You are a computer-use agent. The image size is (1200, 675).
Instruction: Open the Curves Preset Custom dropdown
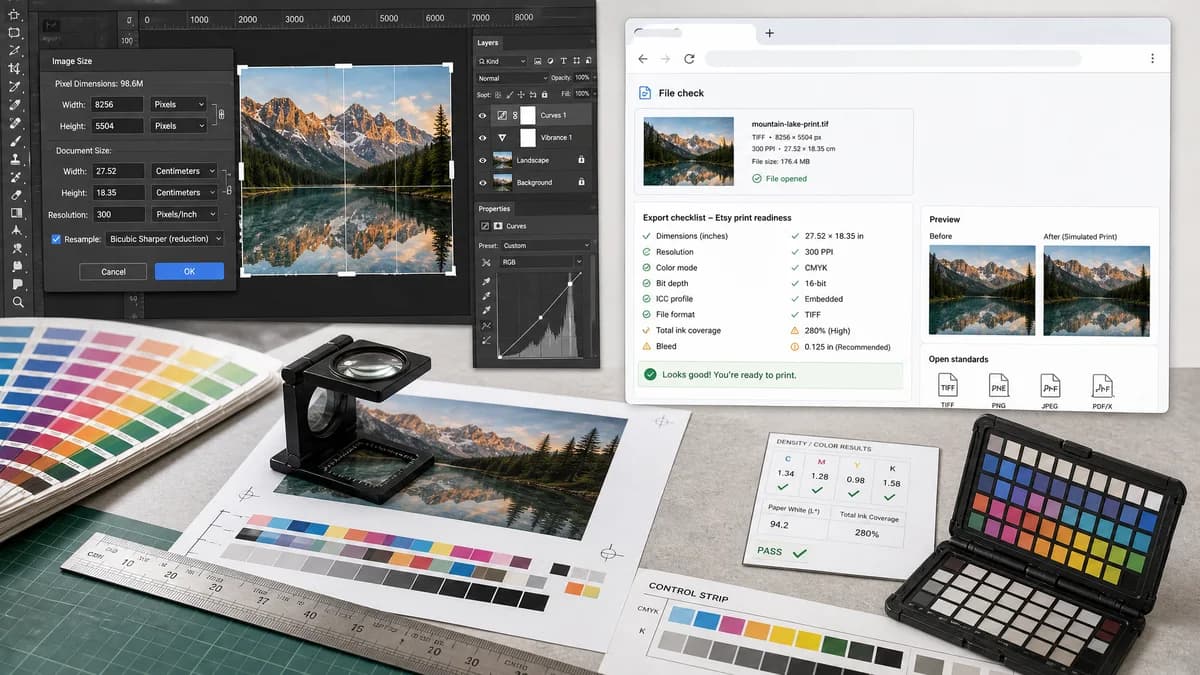point(546,245)
